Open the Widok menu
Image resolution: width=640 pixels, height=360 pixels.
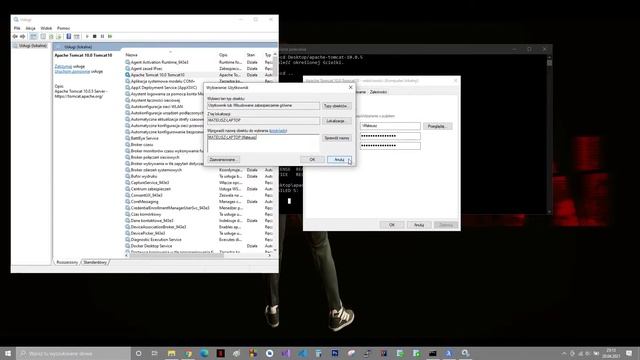tap(46, 28)
